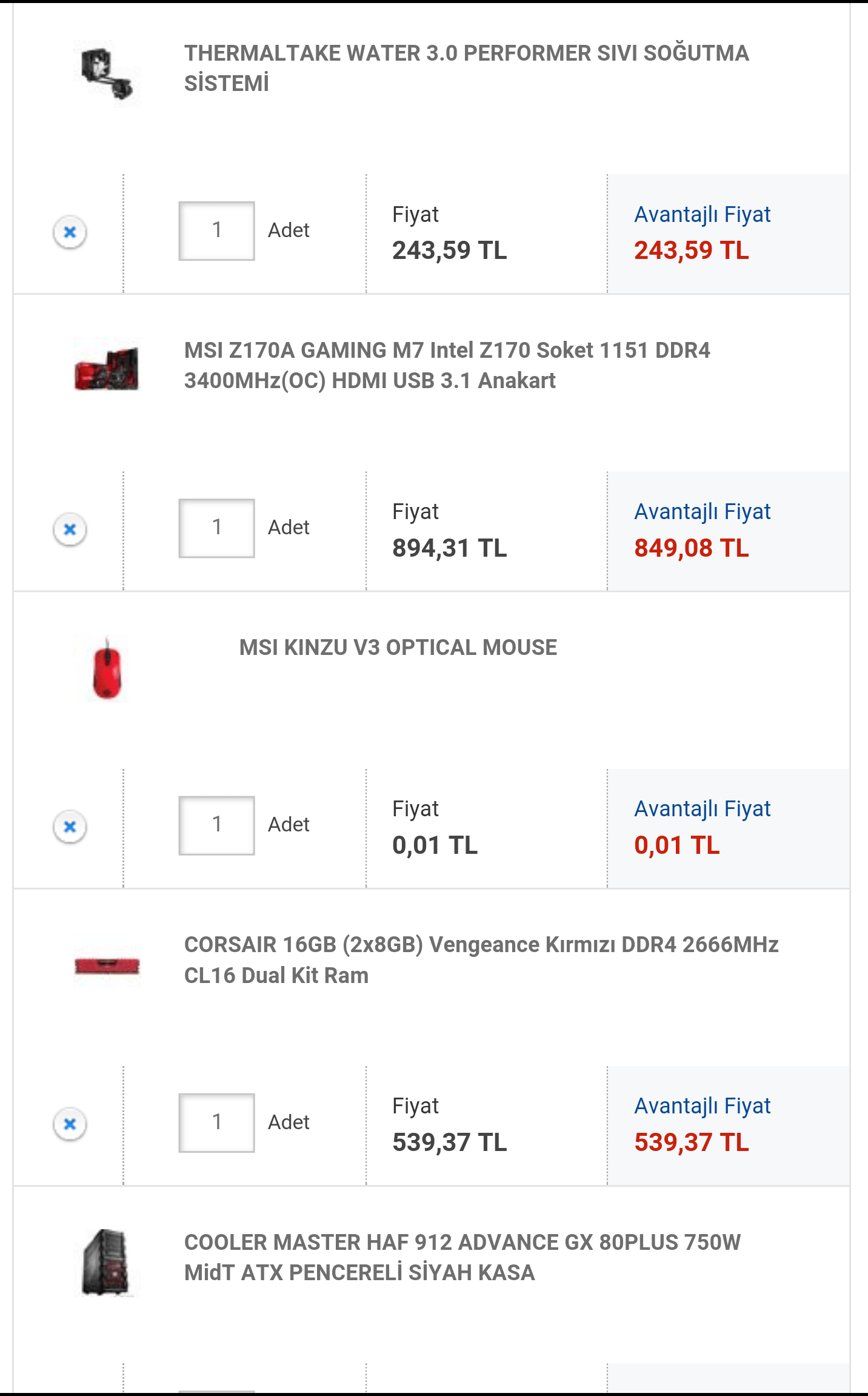
Task: Click the red MSI Kinzu mouse image
Action: point(107,668)
